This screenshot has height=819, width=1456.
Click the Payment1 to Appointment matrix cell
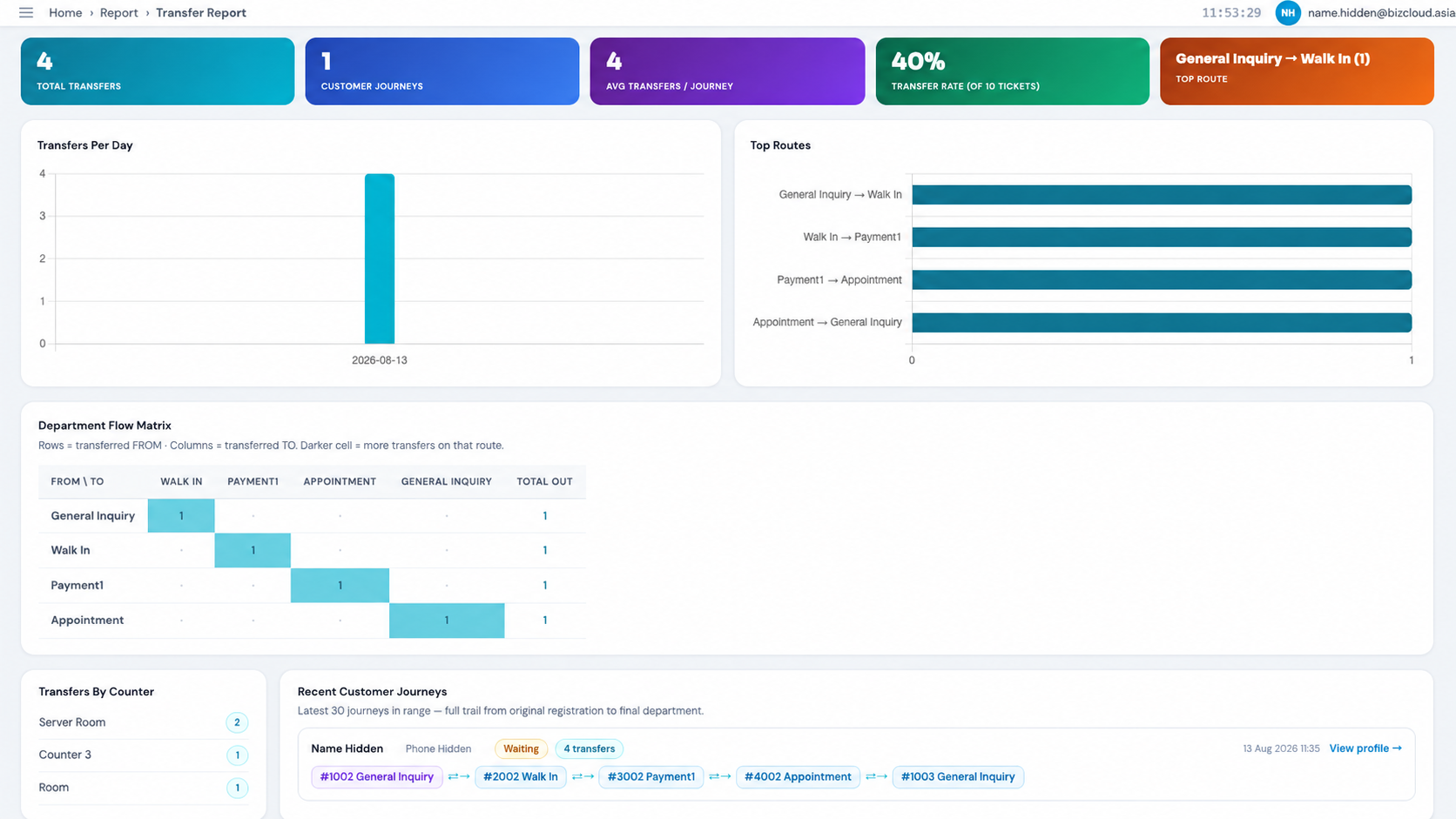click(340, 585)
